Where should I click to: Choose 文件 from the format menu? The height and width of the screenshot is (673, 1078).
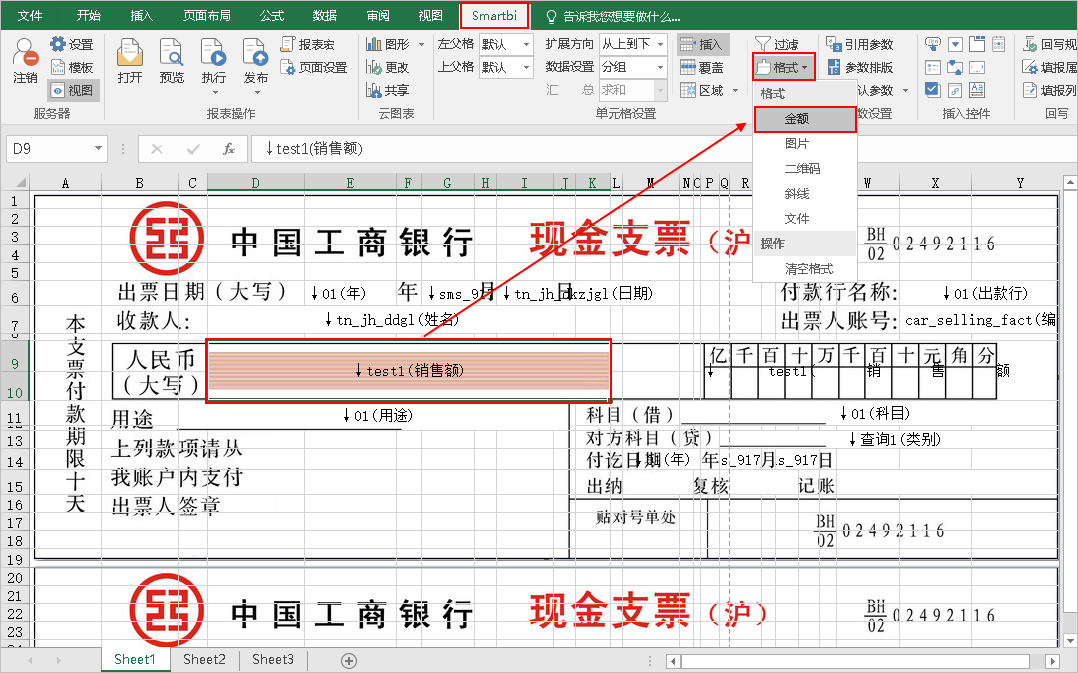pos(805,219)
